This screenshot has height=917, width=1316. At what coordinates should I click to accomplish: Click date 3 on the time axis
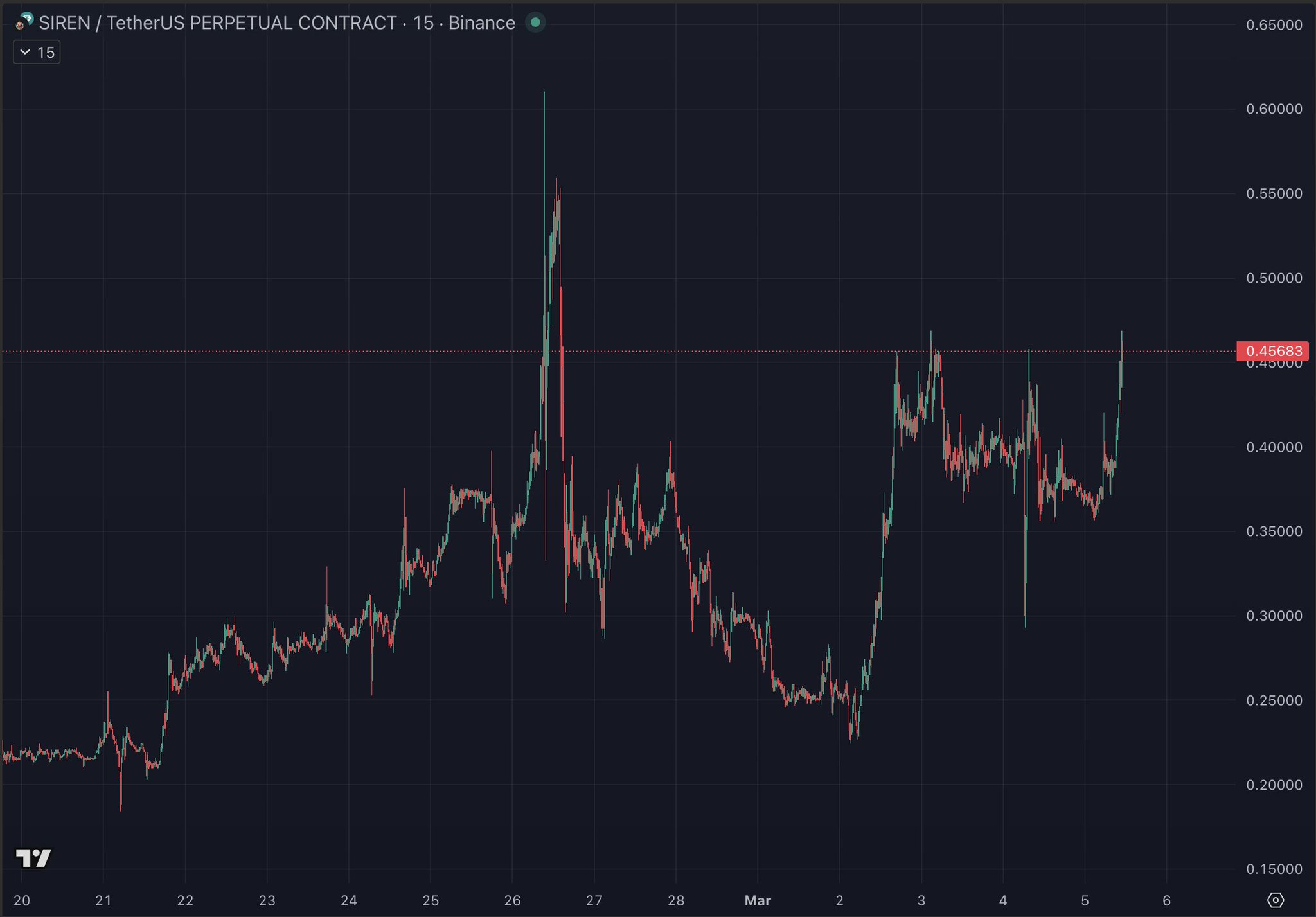(x=921, y=900)
